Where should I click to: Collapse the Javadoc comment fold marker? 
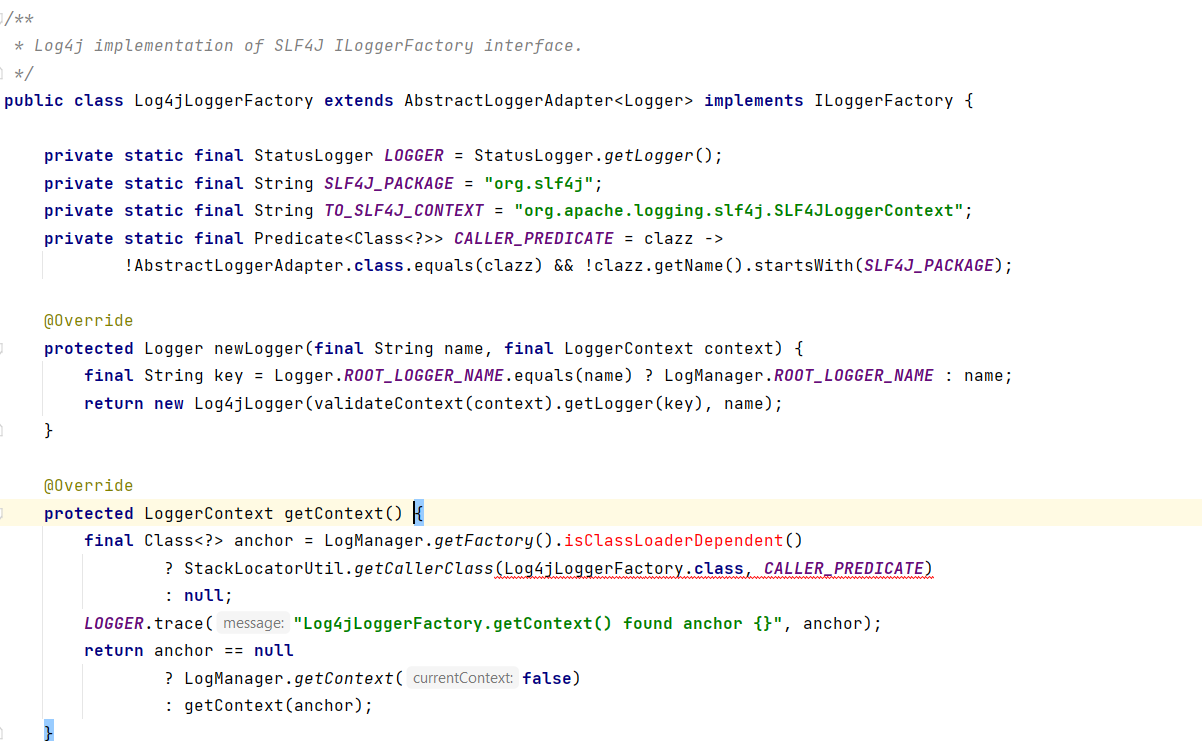coord(2,19)
